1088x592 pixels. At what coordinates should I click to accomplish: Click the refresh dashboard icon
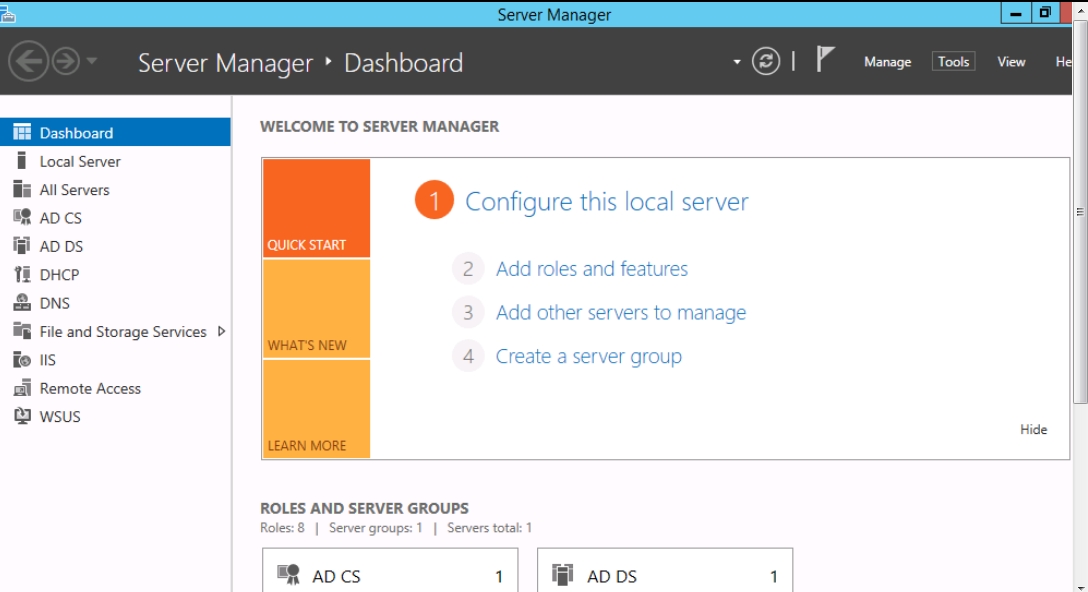[x=766, y=62]
